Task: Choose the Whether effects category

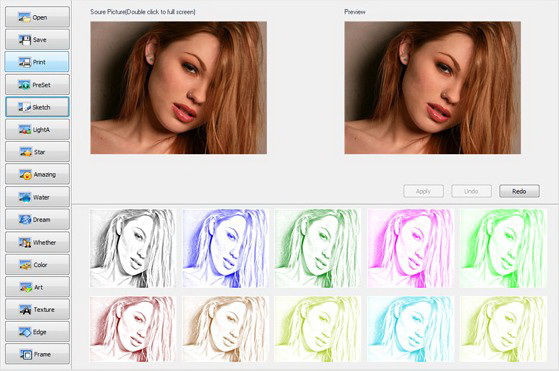Action: (37, 242)
